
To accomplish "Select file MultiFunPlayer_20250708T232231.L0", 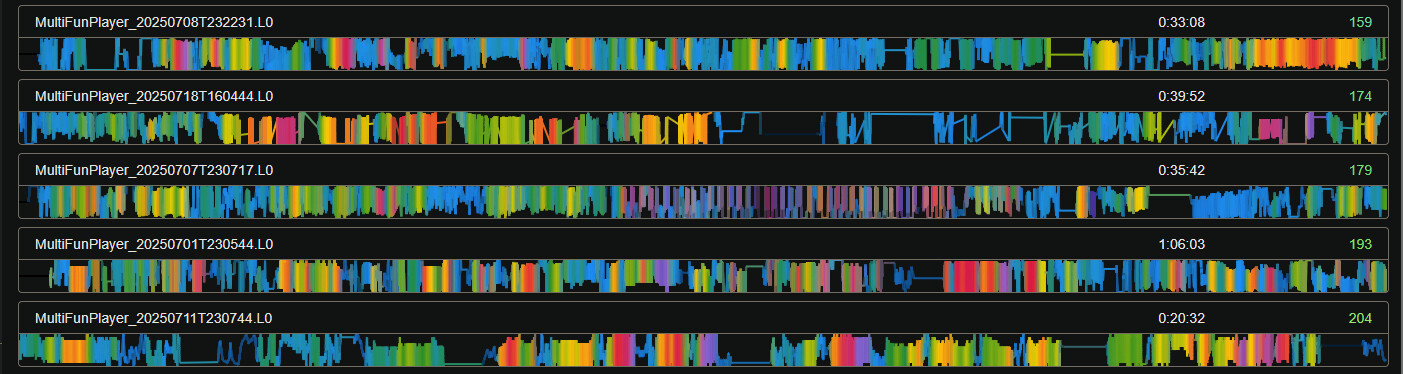I will tap(154, 22).
